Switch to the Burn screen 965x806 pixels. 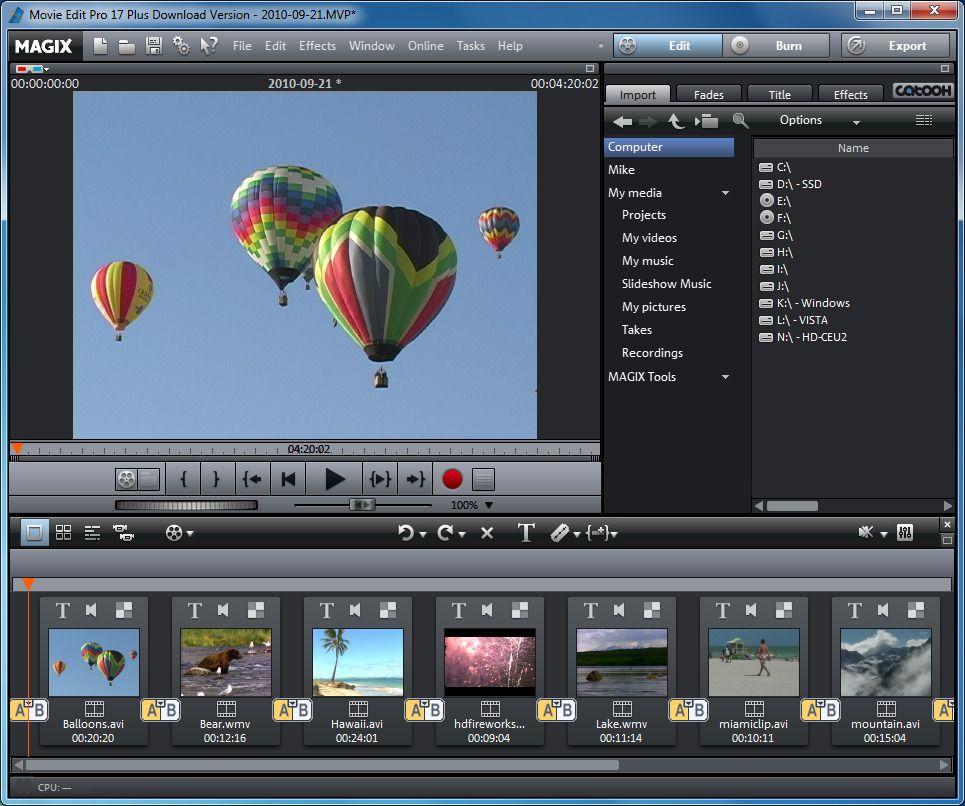pyautogui.click(x=776, y=46)
